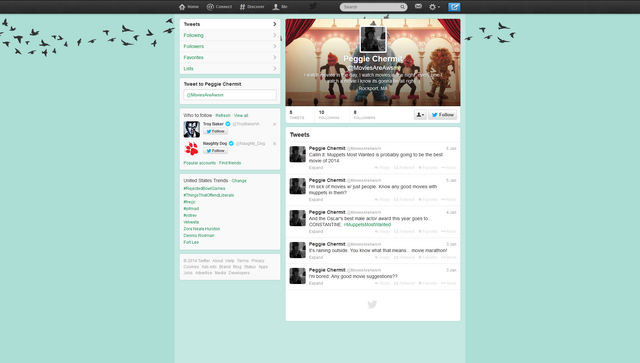Open the Connect tab

[219, 7]
